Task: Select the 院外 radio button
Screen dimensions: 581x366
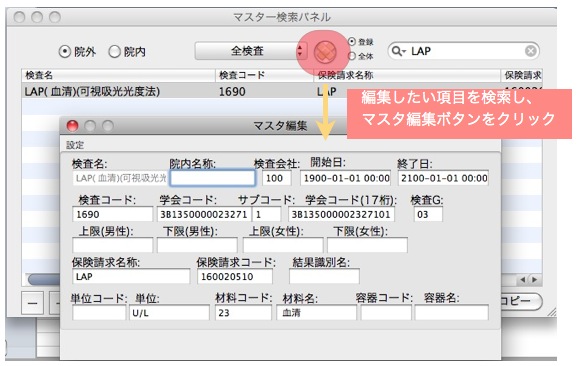Action: click(64, 51)
